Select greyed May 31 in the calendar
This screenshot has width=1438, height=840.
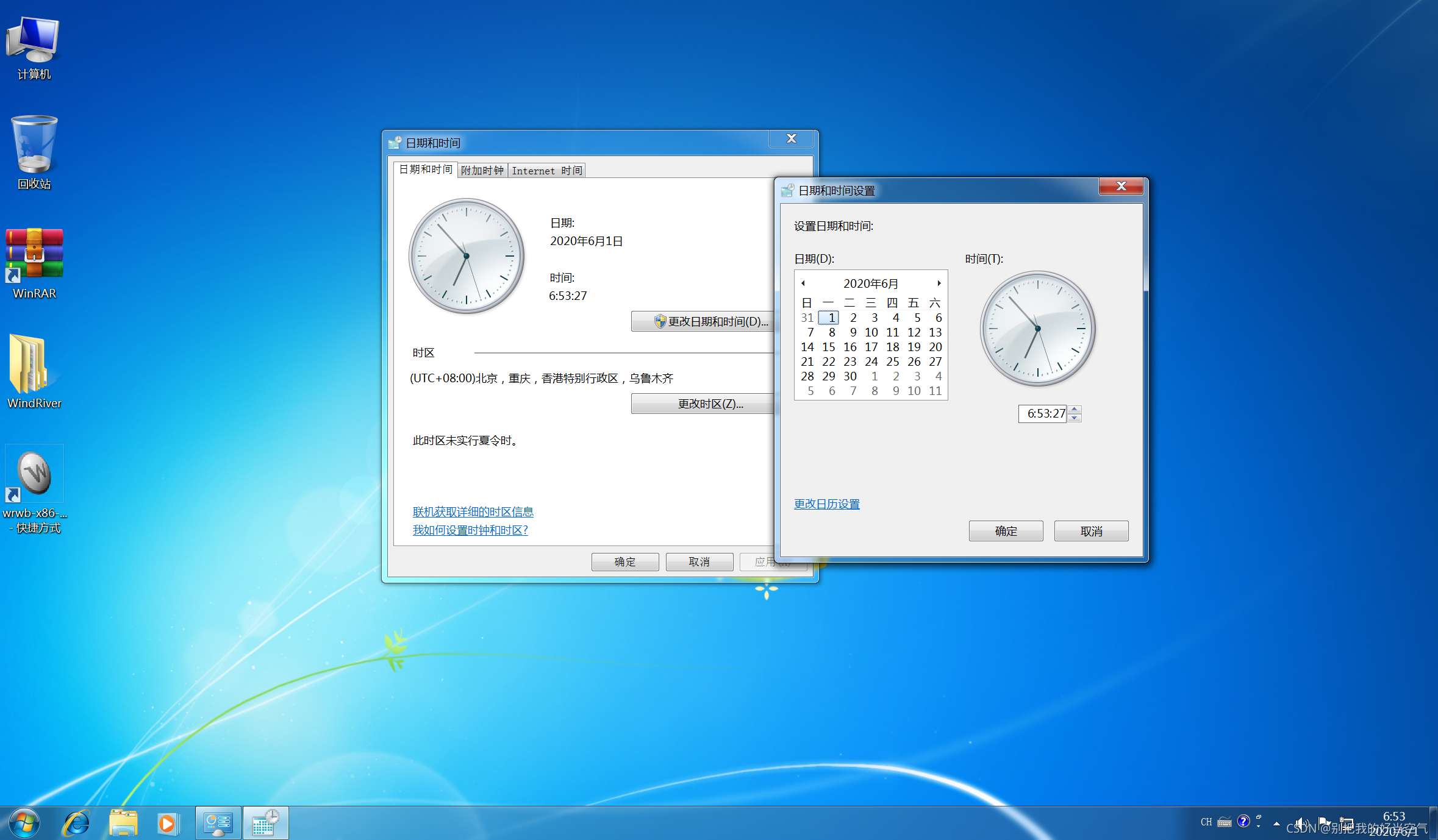[807, 318]
